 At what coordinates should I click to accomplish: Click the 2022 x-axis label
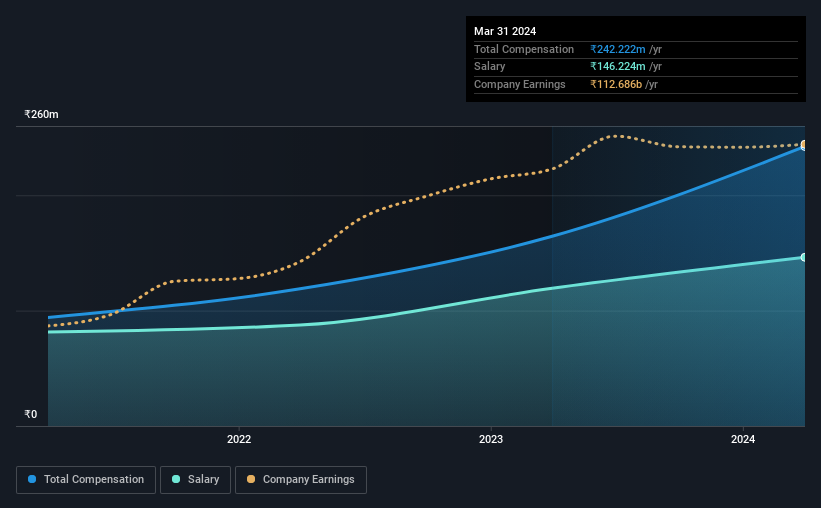click(x=239, y=439)
